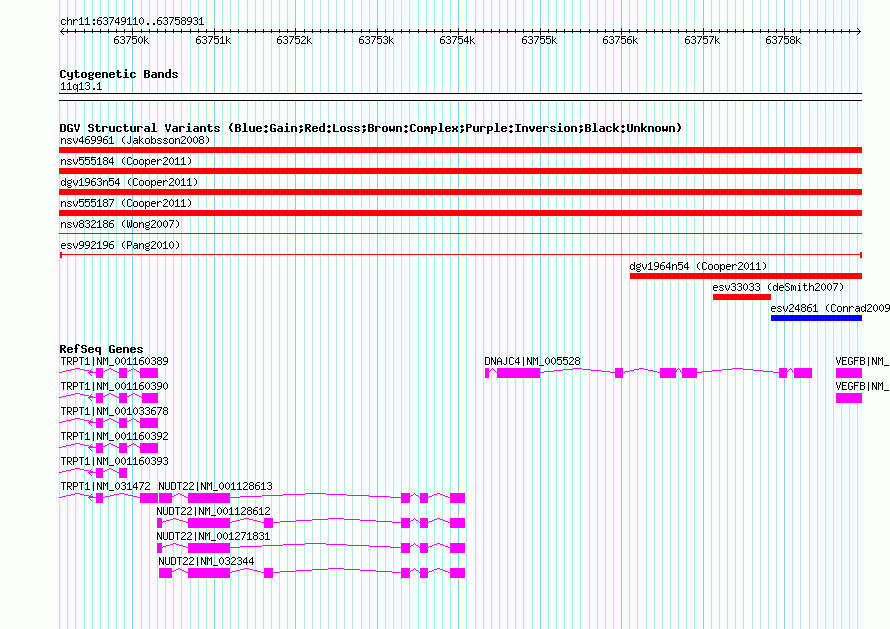890x629 pixels.
Task: Open transcript label TRPT1|NM_001160390
Action: 114,386
